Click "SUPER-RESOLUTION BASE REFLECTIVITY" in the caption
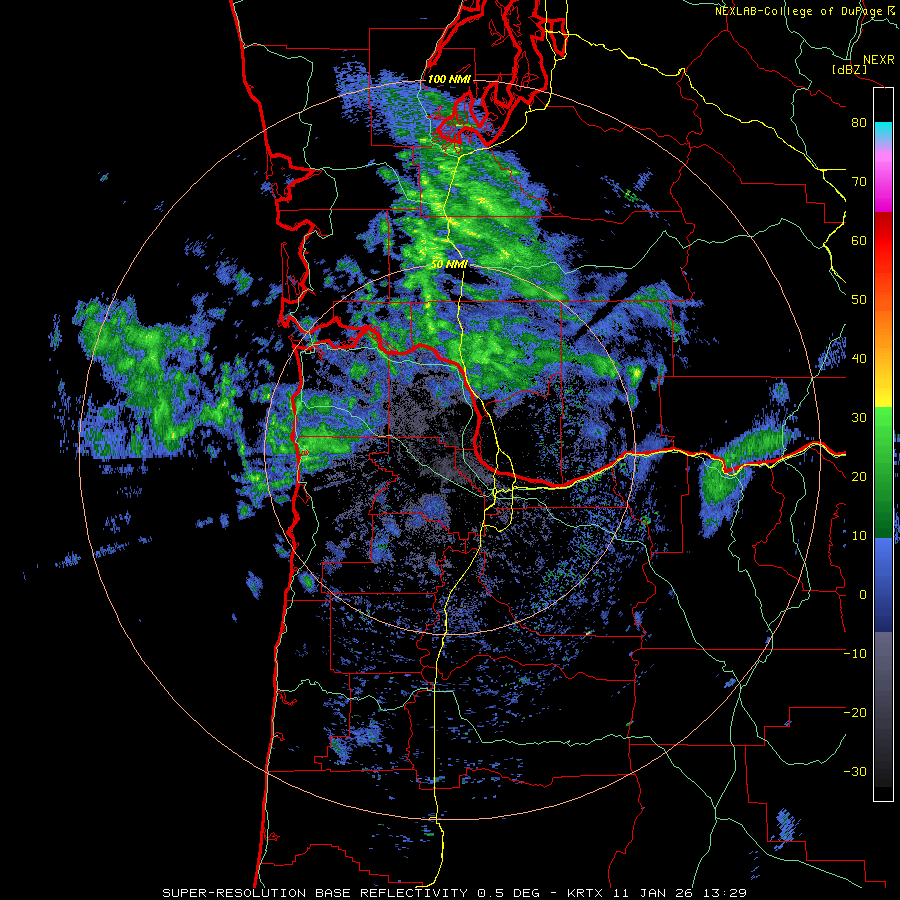900x900 pixels. 315,893
